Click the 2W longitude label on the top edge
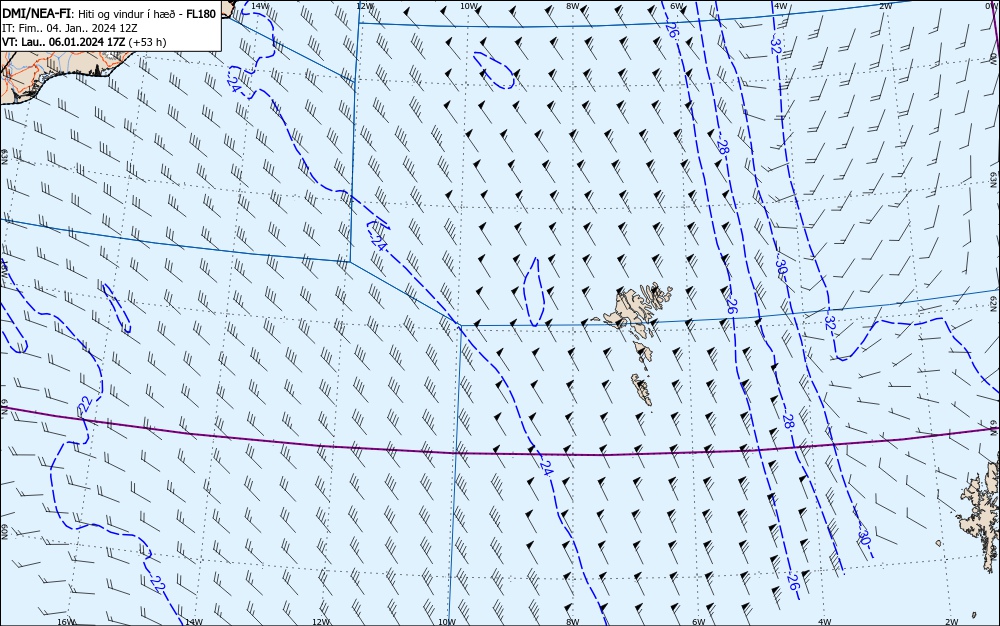Image resolution: width=1000 pixels, height=626 pixels. (885, 6)
